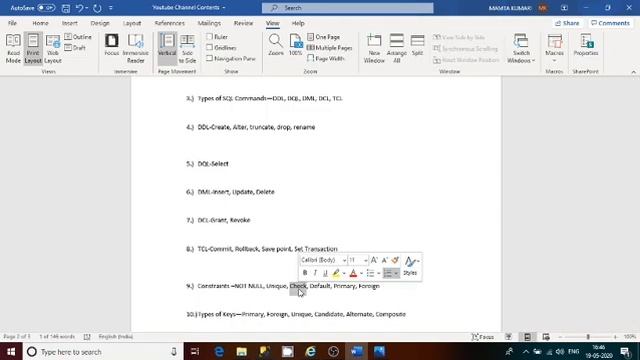Screen dimensions: 640x360
Task: Open Switch Windows dropdown
Action: (521, 49)
